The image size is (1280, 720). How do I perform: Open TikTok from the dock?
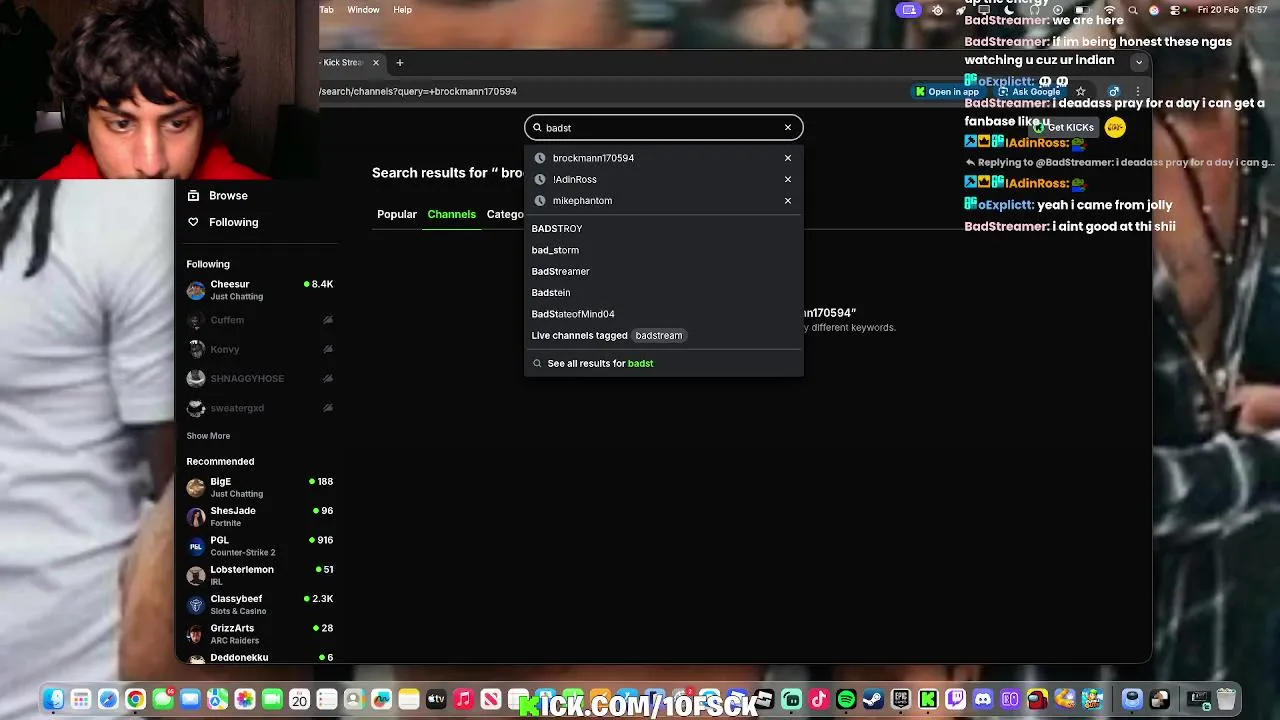[x=819, y=699]
